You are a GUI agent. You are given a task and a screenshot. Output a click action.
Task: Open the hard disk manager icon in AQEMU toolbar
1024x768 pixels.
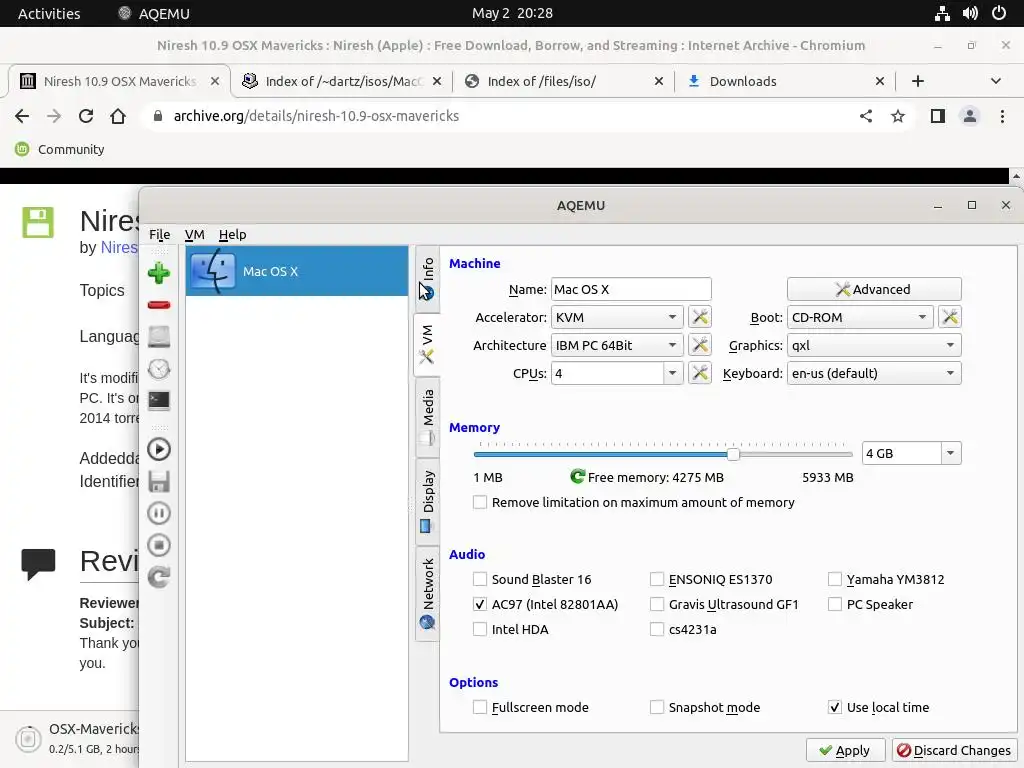[159, 336]
